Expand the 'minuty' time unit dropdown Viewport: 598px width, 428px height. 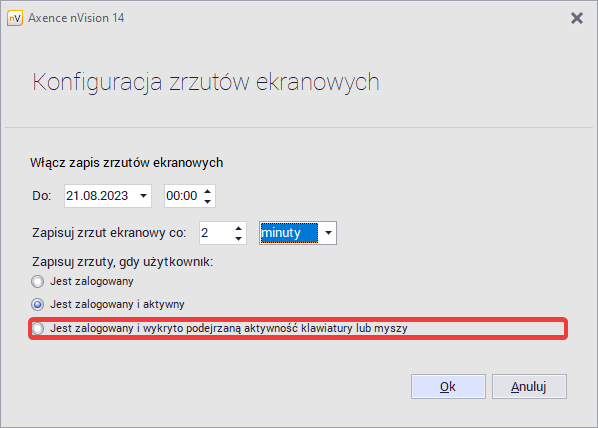click(x=328, y=233)
